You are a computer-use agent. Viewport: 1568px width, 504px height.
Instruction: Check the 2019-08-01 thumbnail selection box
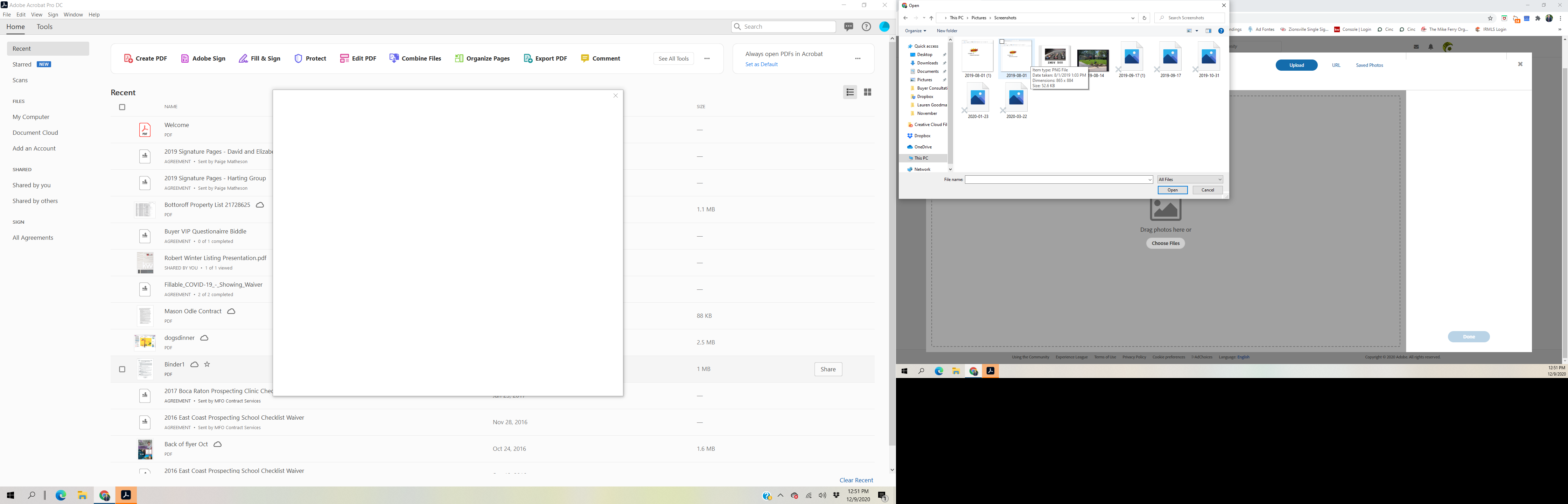point(1001,41)
